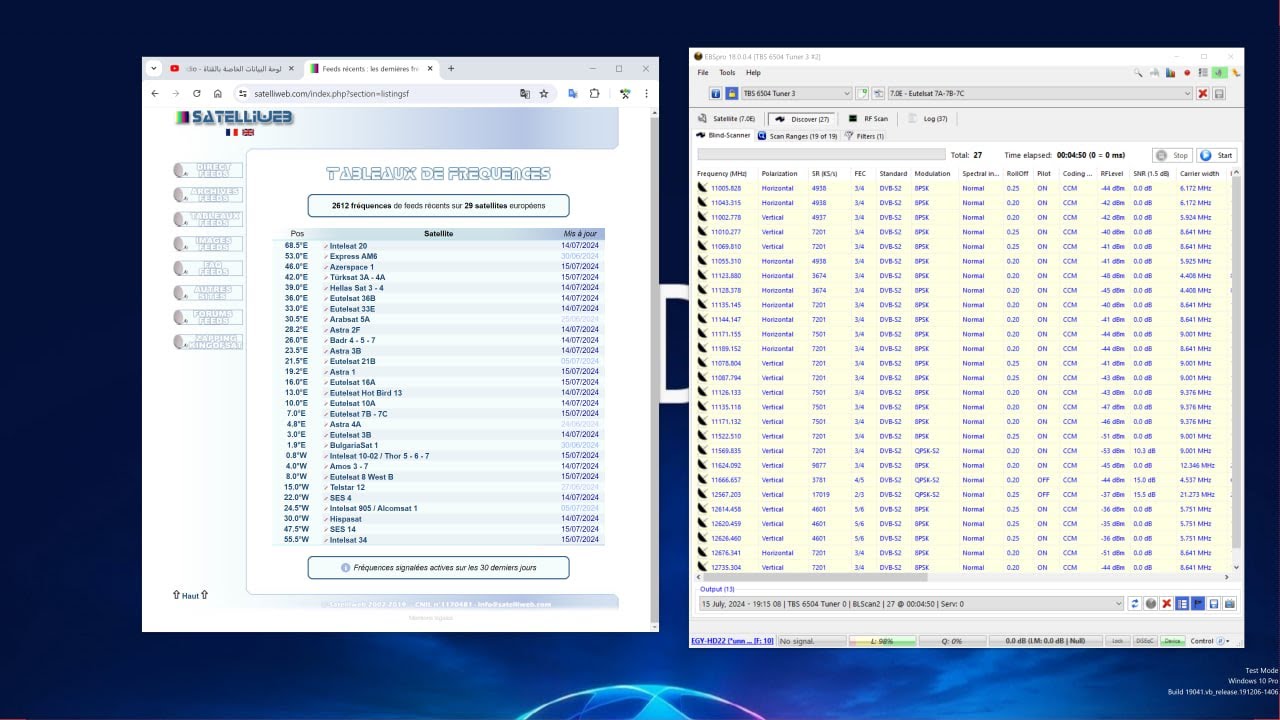Open the File menu in EBSpro
This screenshot has height=720, width=1280.
point(703,72)
